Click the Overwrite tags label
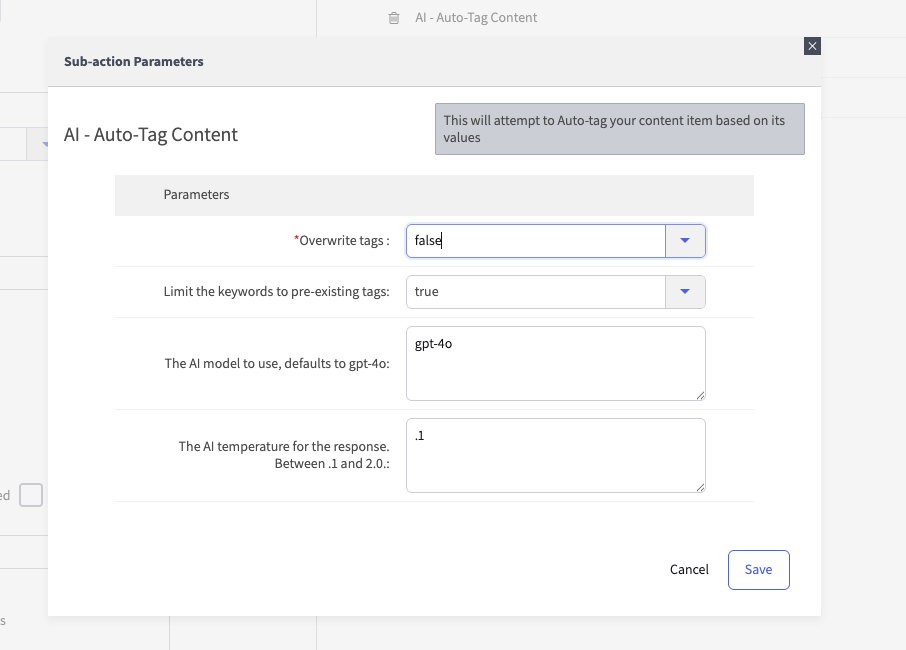 pos(342,241)
